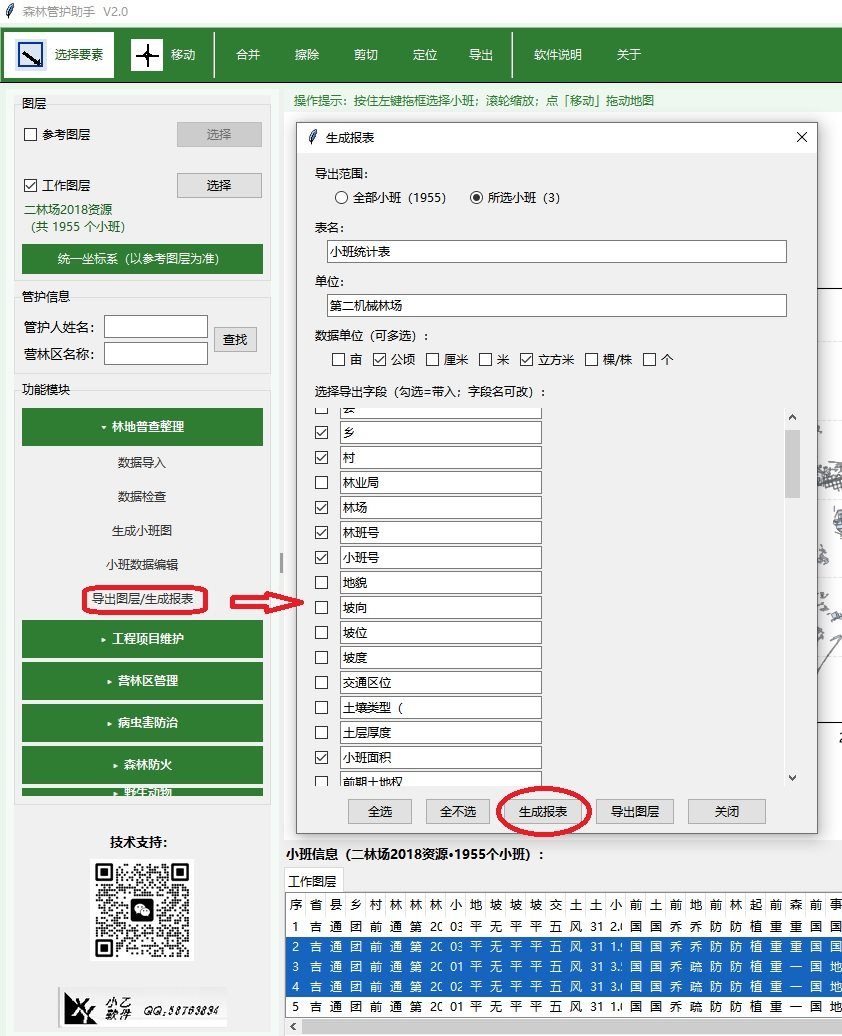
Task: Click the 单位 input field
Action: point(556,305)
